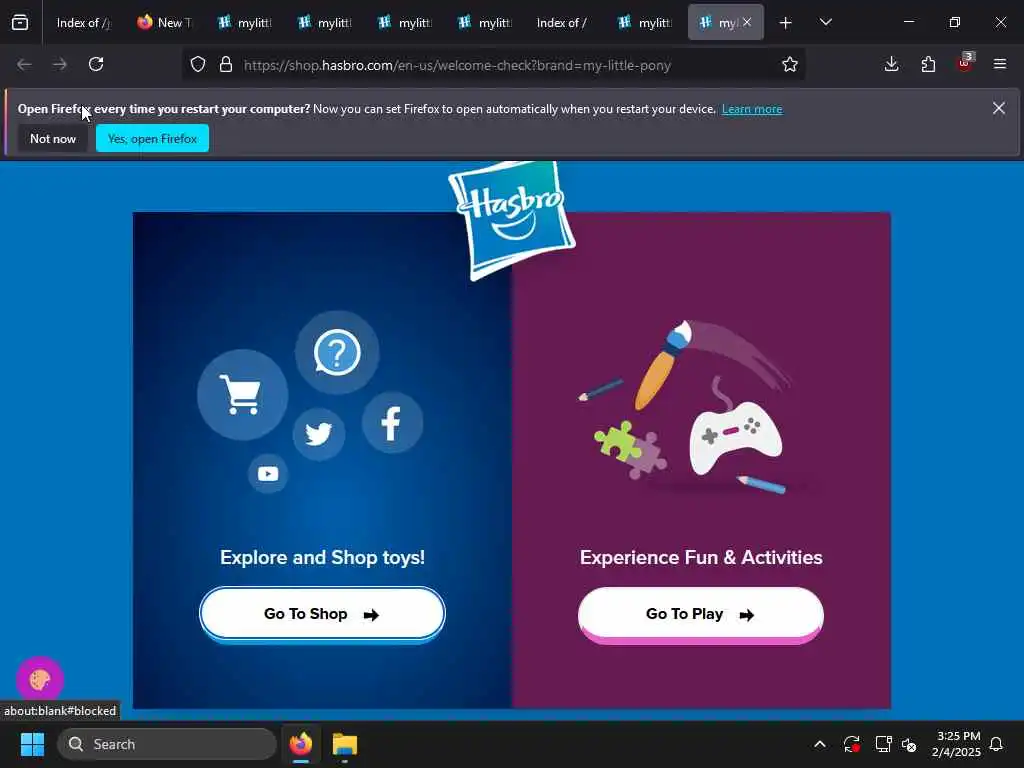Viewport: 1024px width, 768px height.
Task: Switch to the New Tab tab
Action: coord(165,23)
